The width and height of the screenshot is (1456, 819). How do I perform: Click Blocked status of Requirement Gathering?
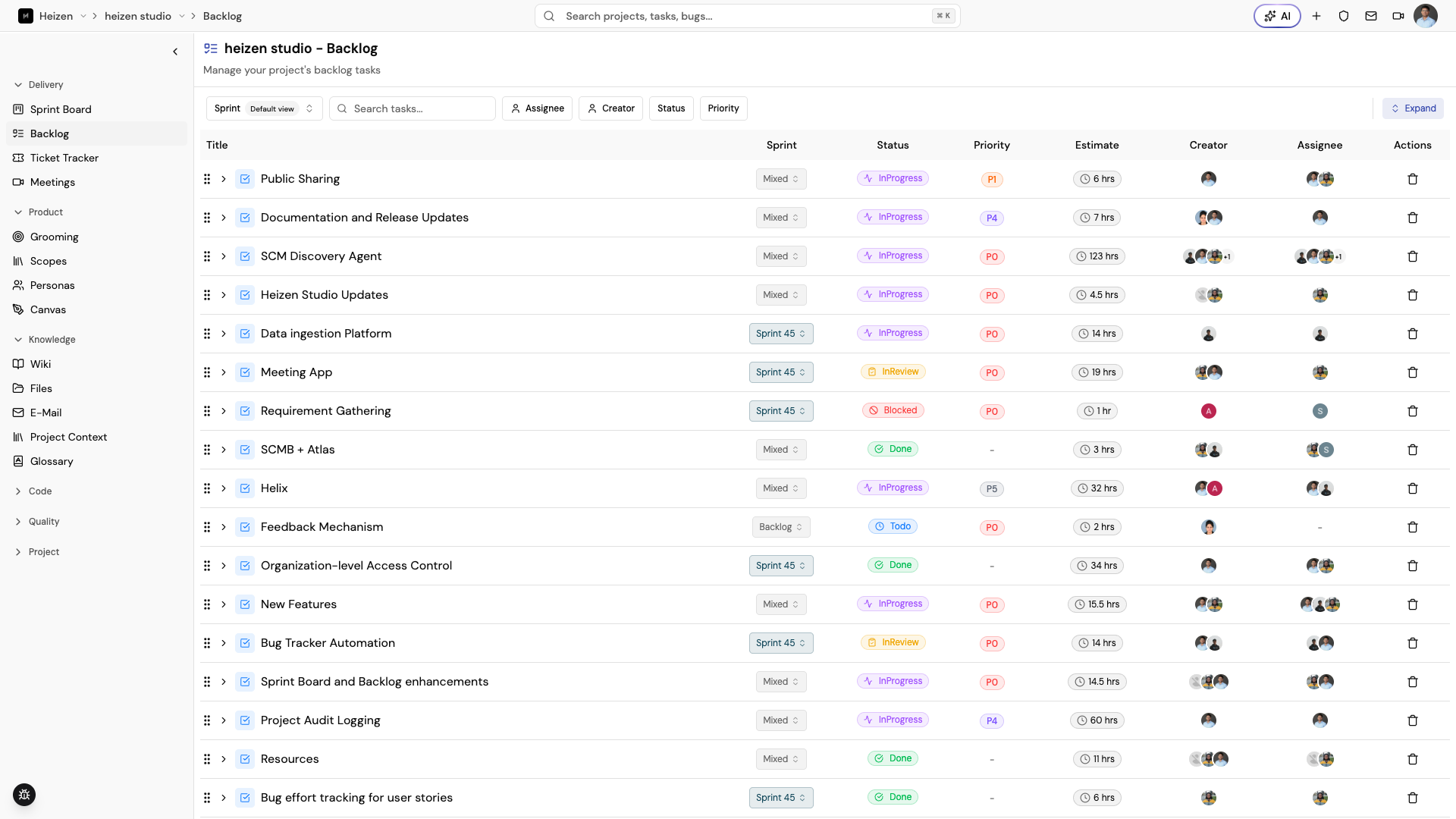click(x=893, y=410)
